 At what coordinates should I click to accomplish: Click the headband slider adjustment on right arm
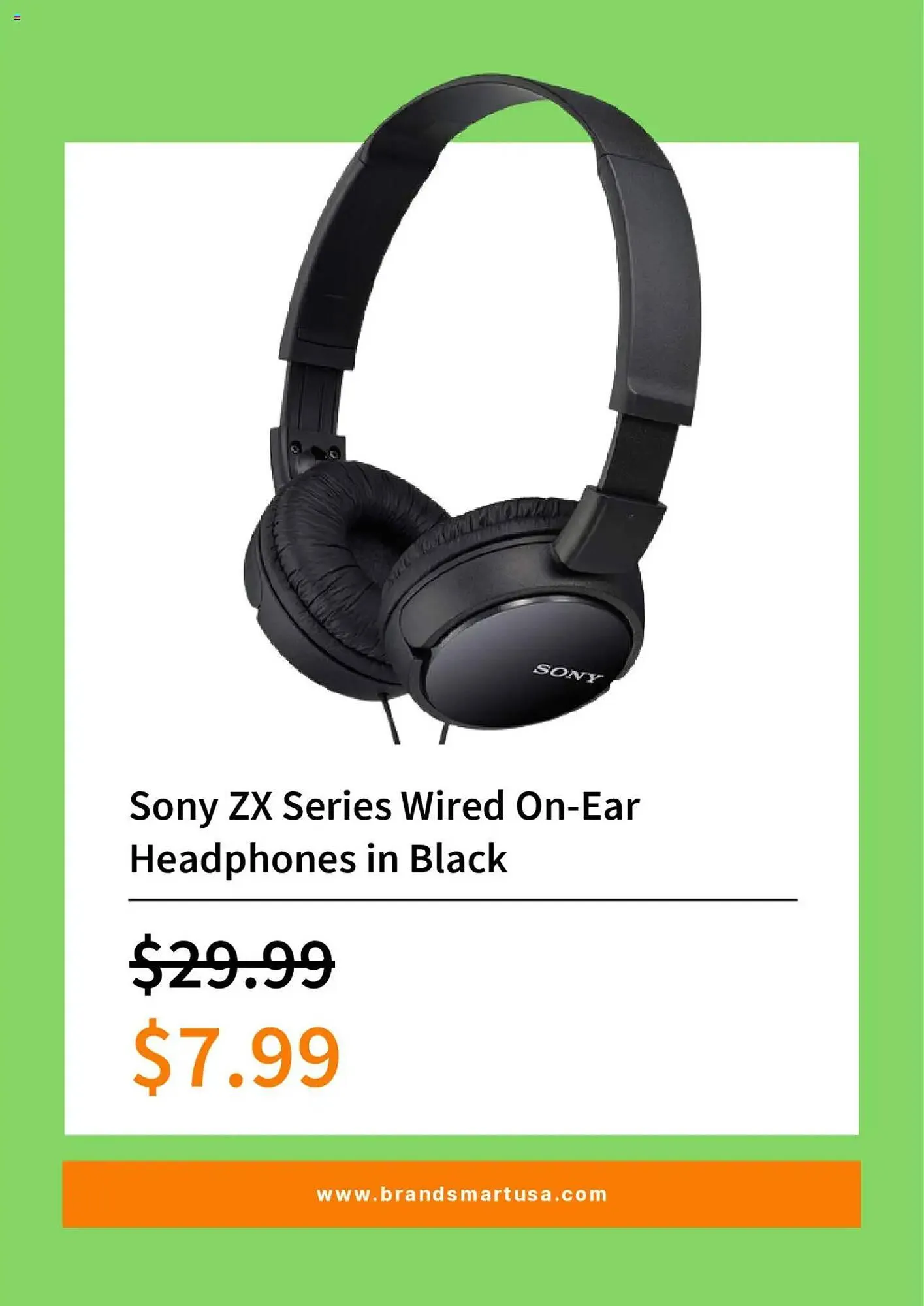point(643,454)
